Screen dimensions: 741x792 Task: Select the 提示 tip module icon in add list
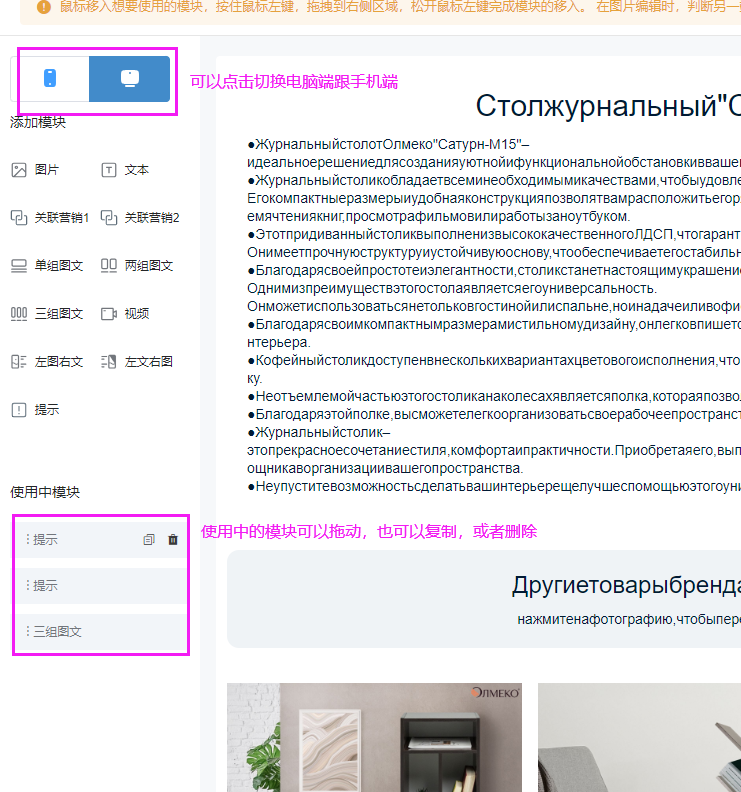(19, 410)
